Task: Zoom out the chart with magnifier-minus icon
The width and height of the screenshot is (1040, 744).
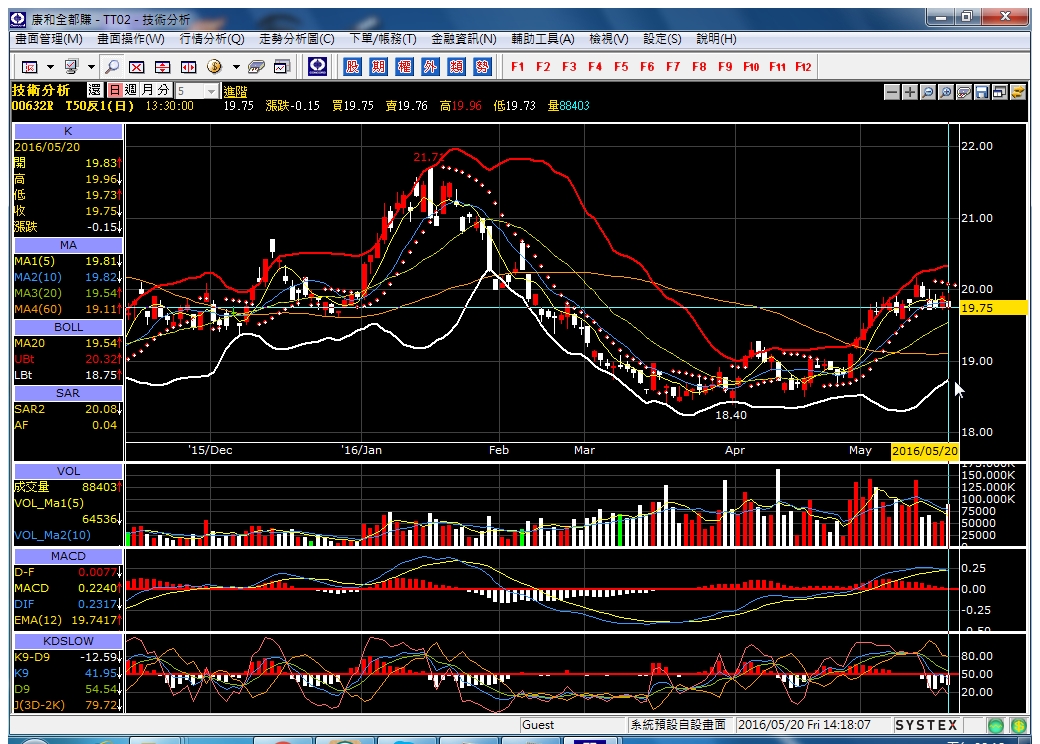Action: coord(928,92)
